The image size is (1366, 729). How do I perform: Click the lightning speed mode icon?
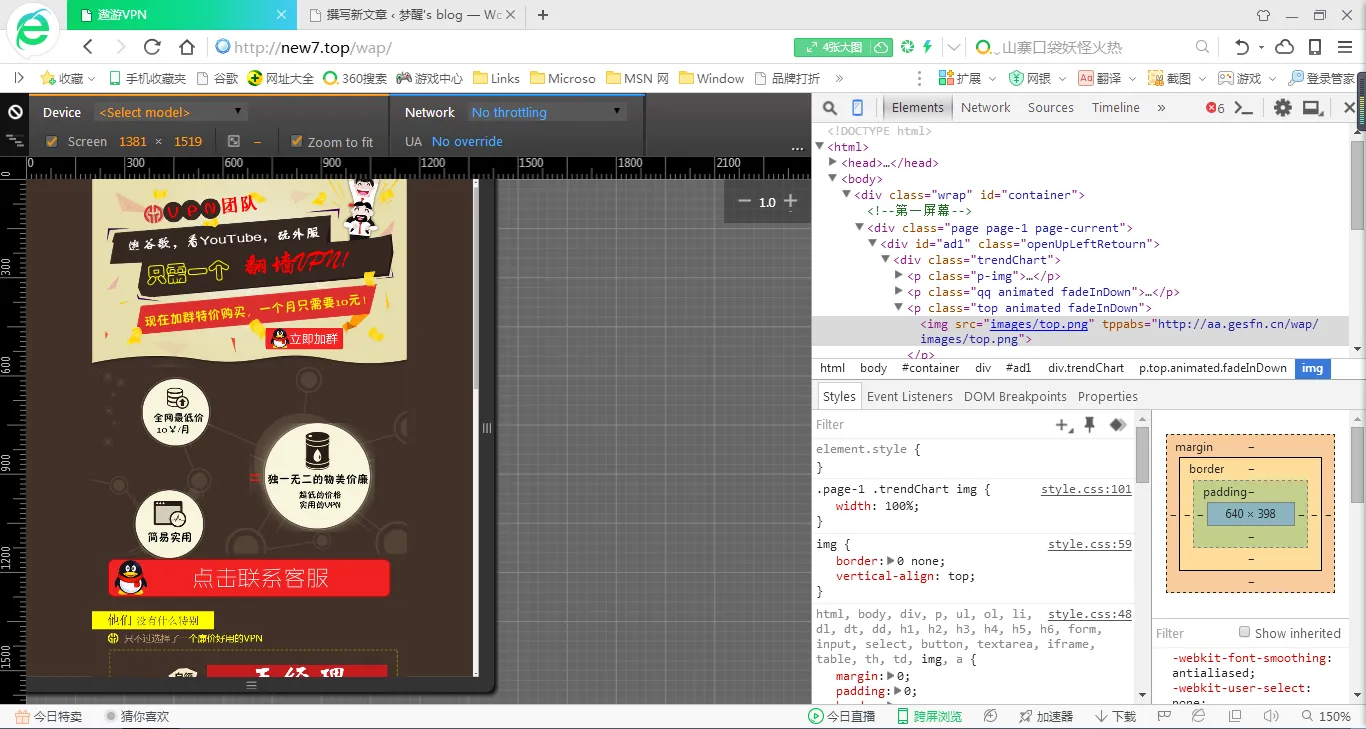(x=927, y=47)
